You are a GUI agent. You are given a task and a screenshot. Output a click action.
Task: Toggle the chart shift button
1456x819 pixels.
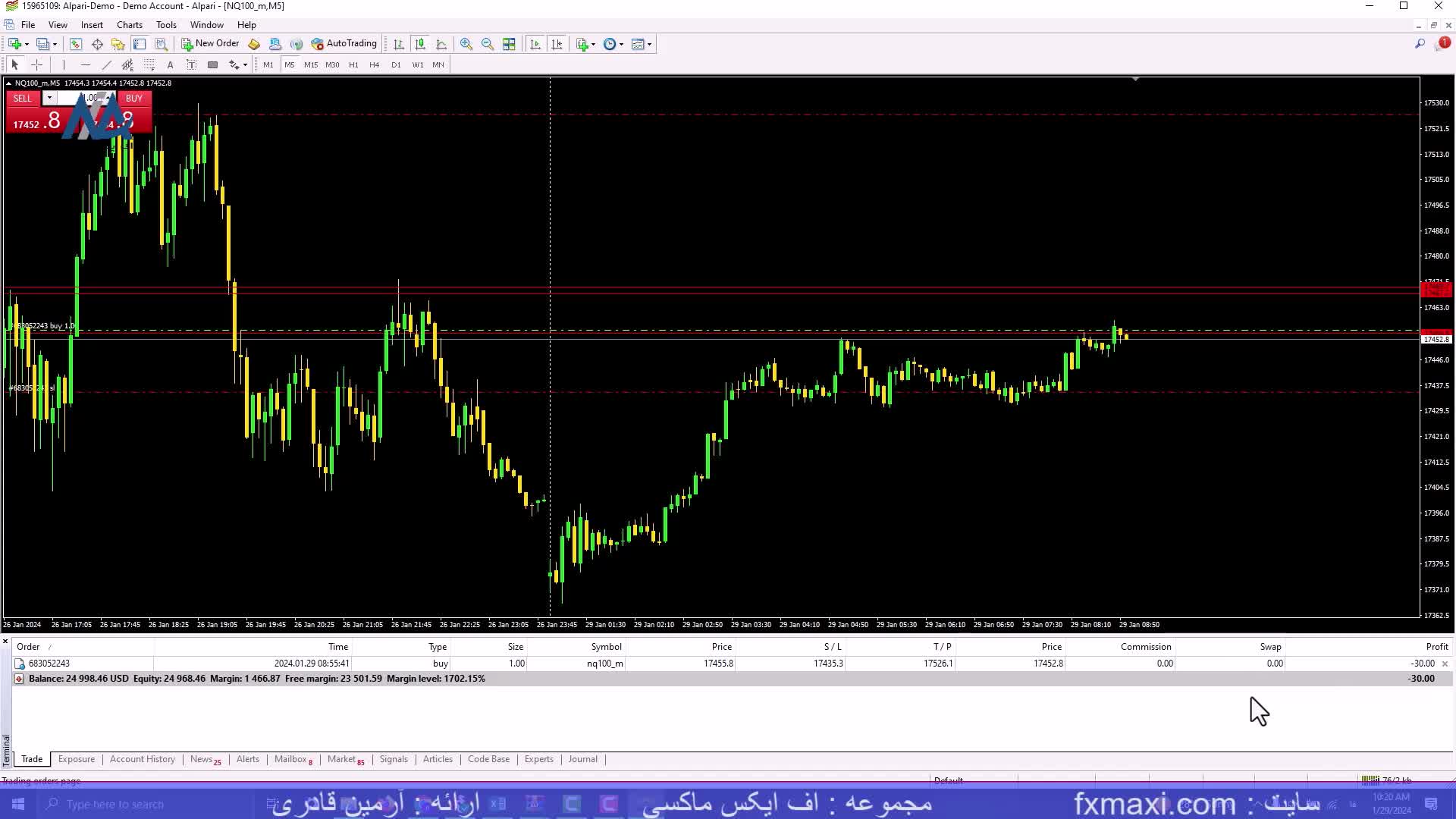pos(557,44)
